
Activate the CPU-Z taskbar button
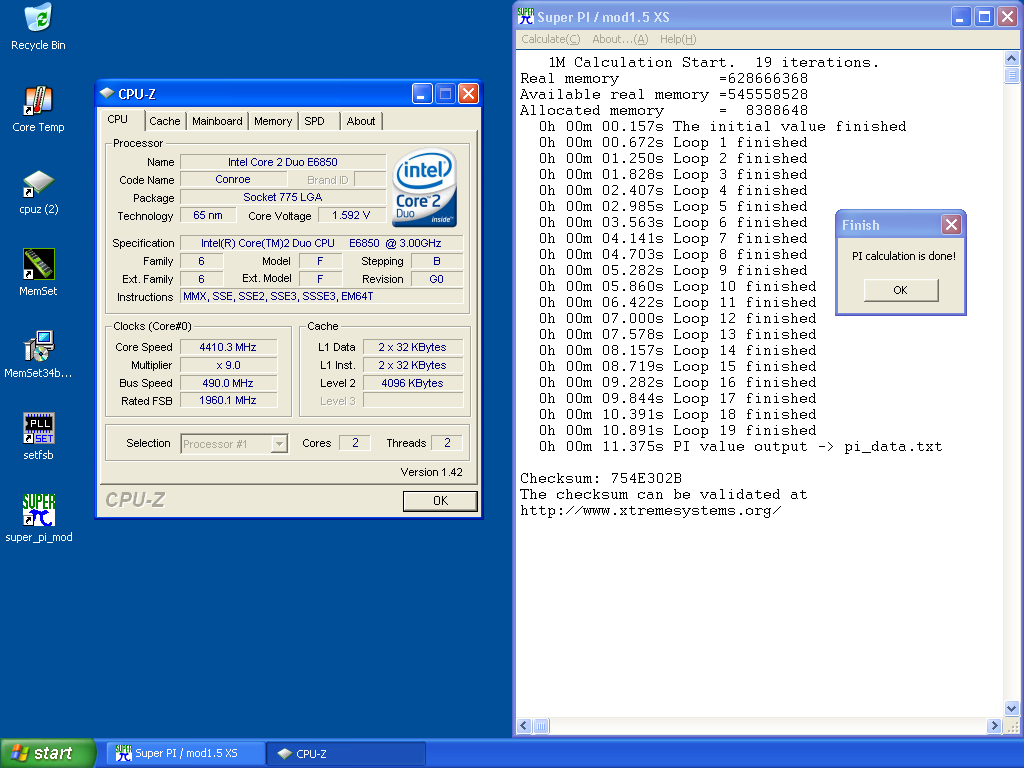[x=347, y=754]
